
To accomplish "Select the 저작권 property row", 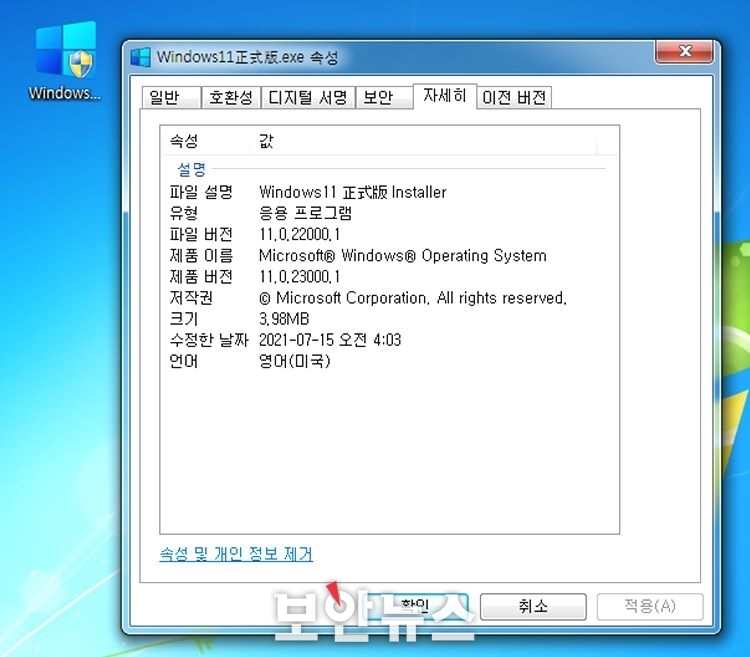I will click(x=389, y=298).
